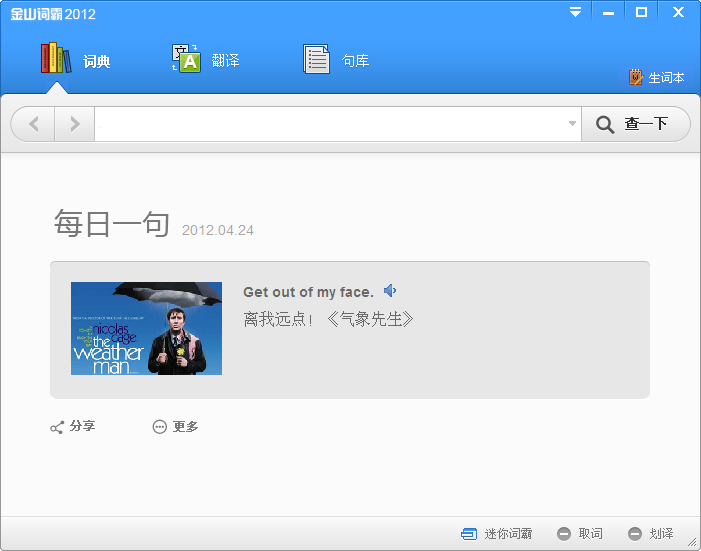Open the title bar main menu dropdown
The image size is (701, 551).
pos(575,12)
